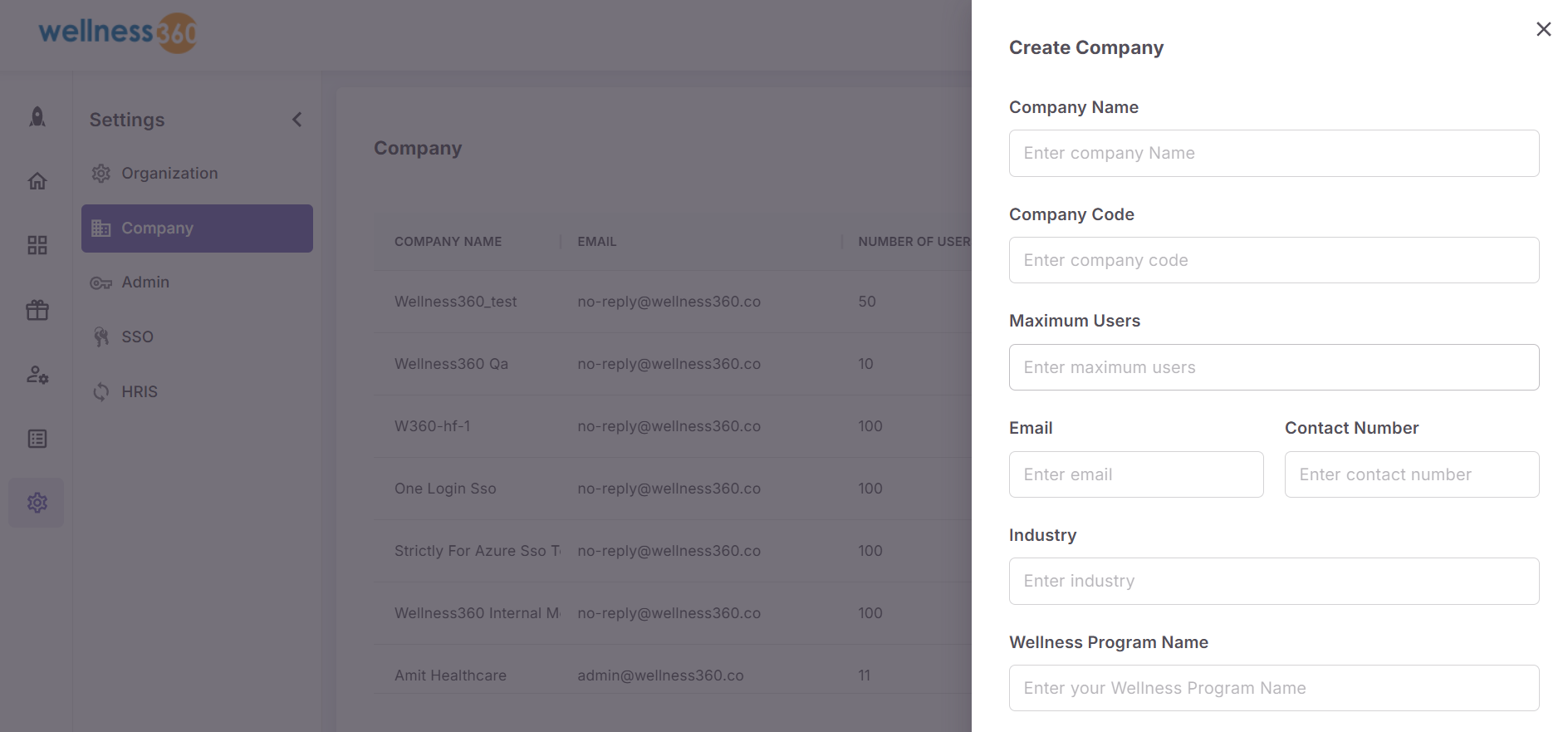The image size is (1568, 732).
Task: Click the Settings panel title
Action: click(127, 120)
